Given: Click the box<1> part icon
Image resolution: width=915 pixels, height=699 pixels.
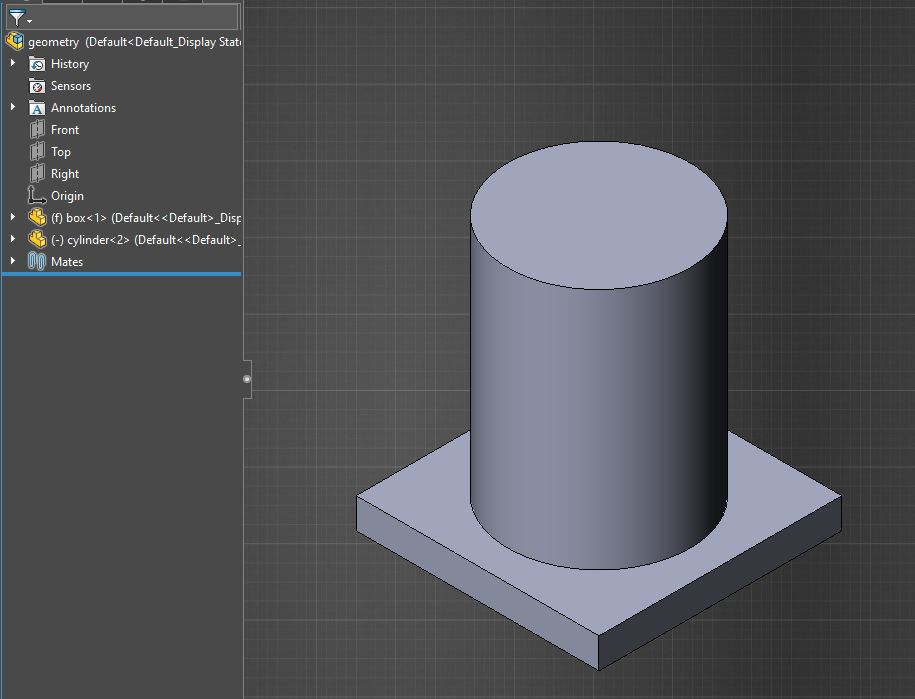Looking at the screenshot, I should tap(36, 217).
